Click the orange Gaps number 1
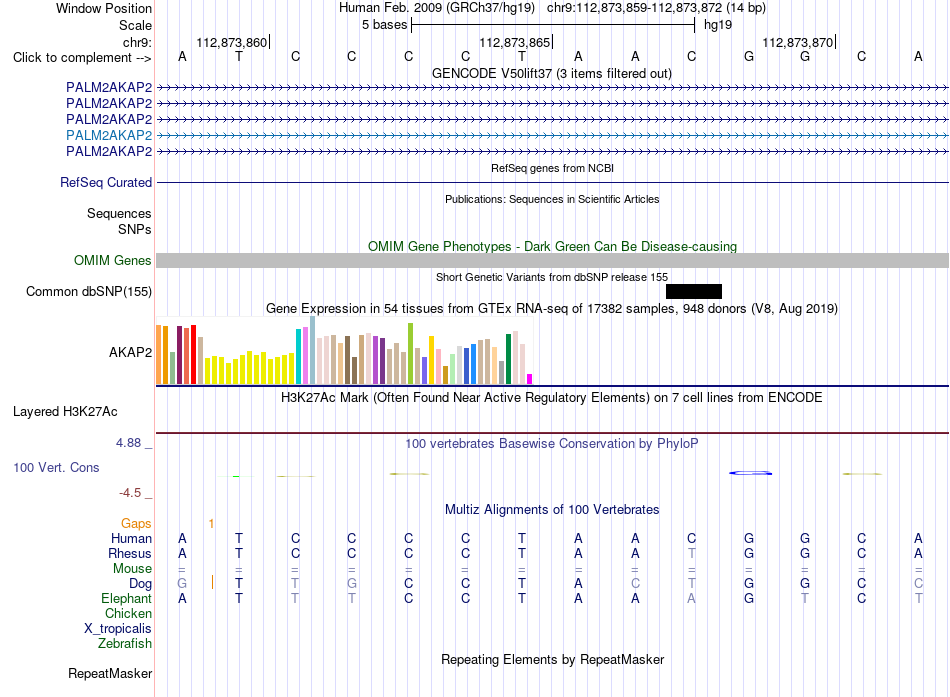The image size is (950, 697). [x=211, y=523]
